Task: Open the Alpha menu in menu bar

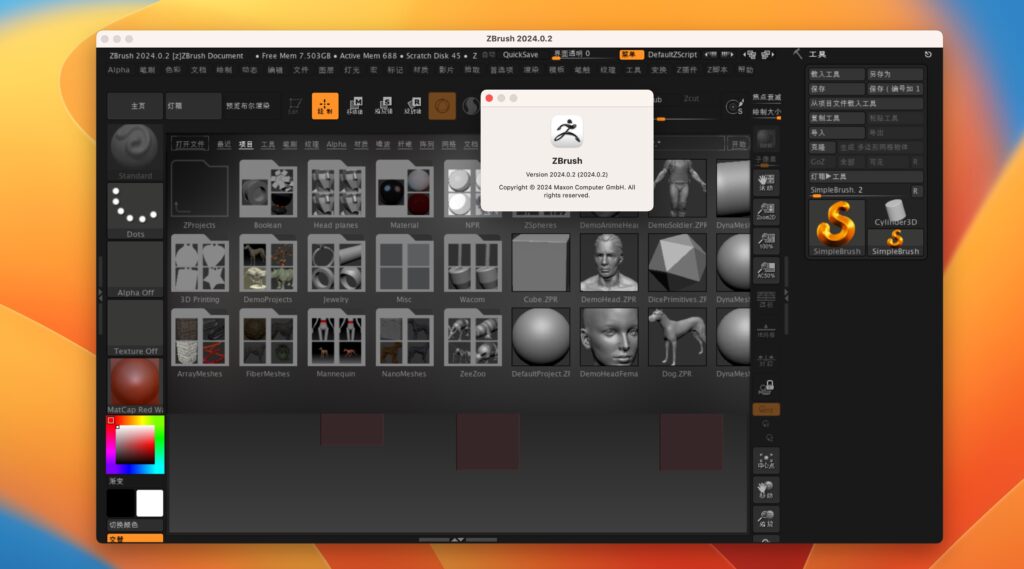Action: click(x=119, y=70)
